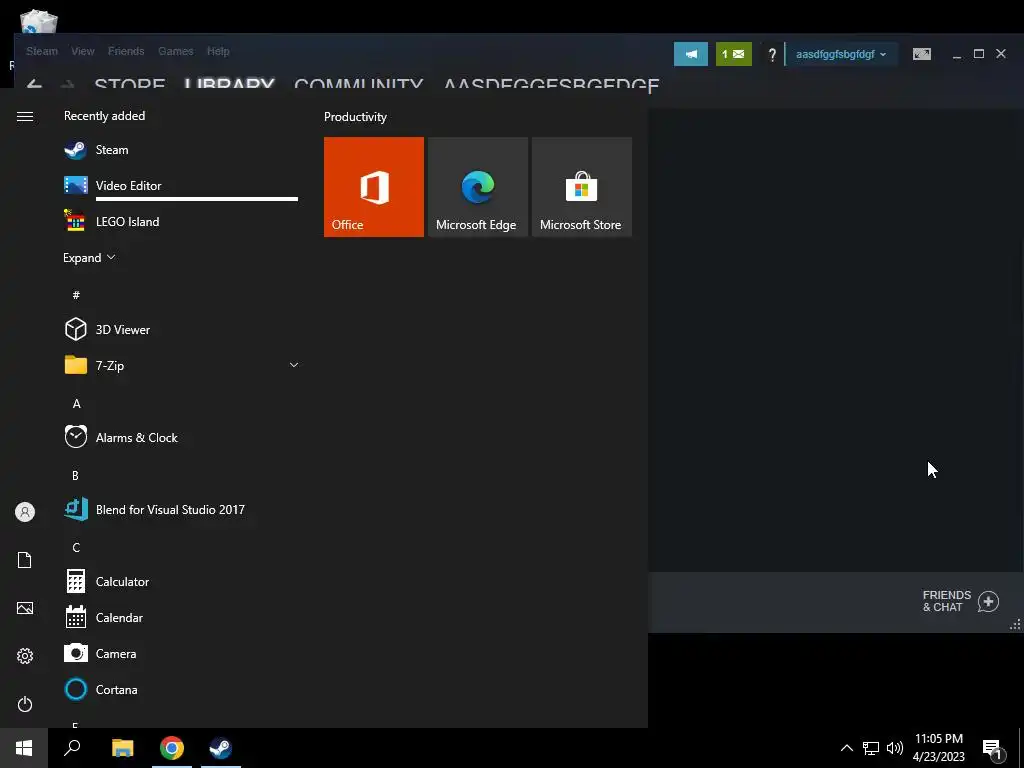The height and width of the screenshot is (768, 1024).
Task: Jump to the B letter header
Action: point(75,475)
